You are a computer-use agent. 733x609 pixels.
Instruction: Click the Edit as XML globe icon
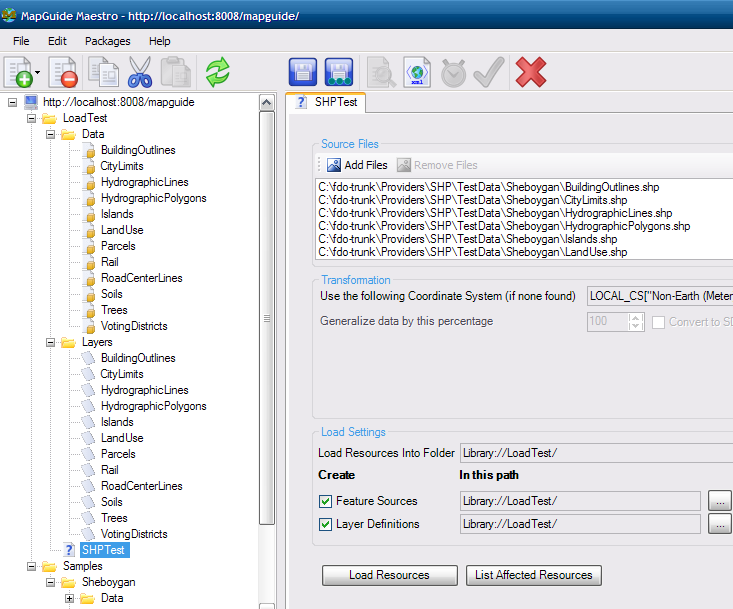click(x=417, y=72)
